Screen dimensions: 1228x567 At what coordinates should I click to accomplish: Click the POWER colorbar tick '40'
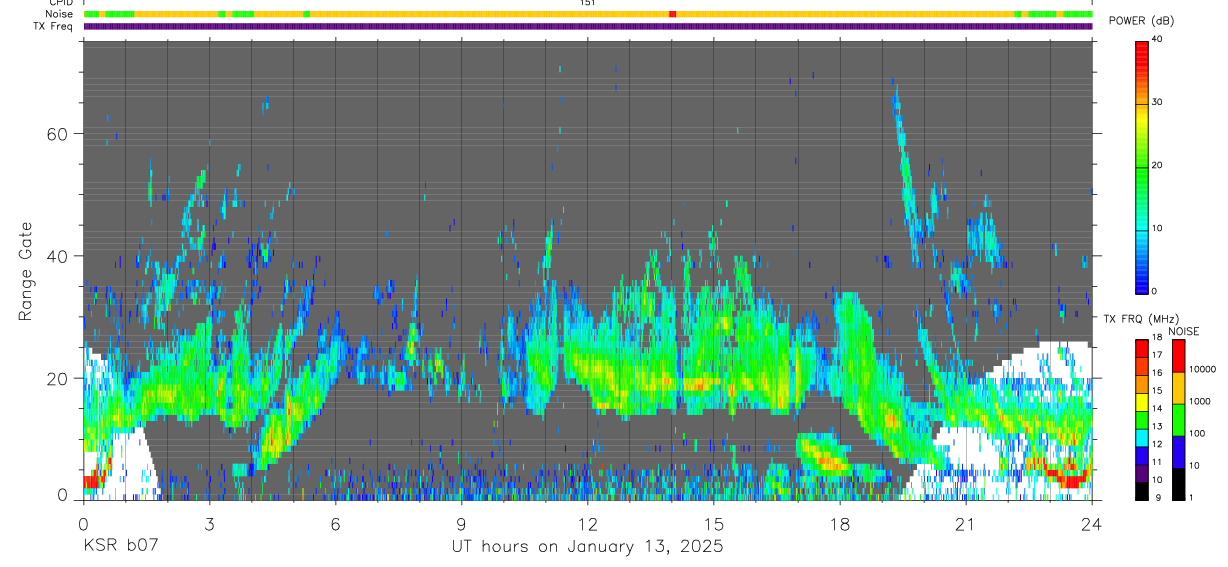pos(1158,39)
